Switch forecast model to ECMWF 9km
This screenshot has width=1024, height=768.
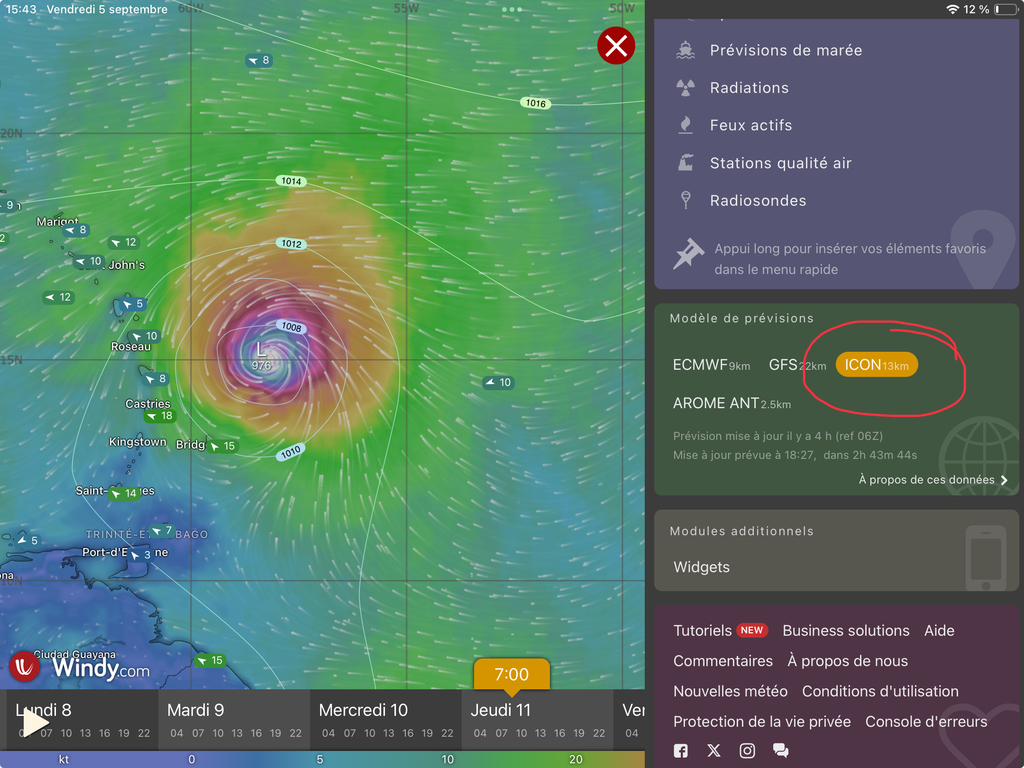[x=711, y=365]
